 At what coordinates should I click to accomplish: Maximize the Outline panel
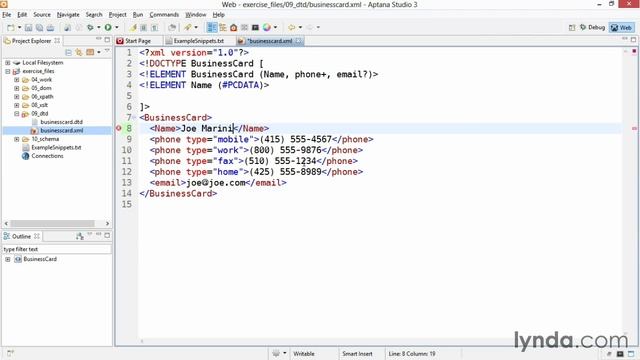pyautogui.click(x=107, y=236)
